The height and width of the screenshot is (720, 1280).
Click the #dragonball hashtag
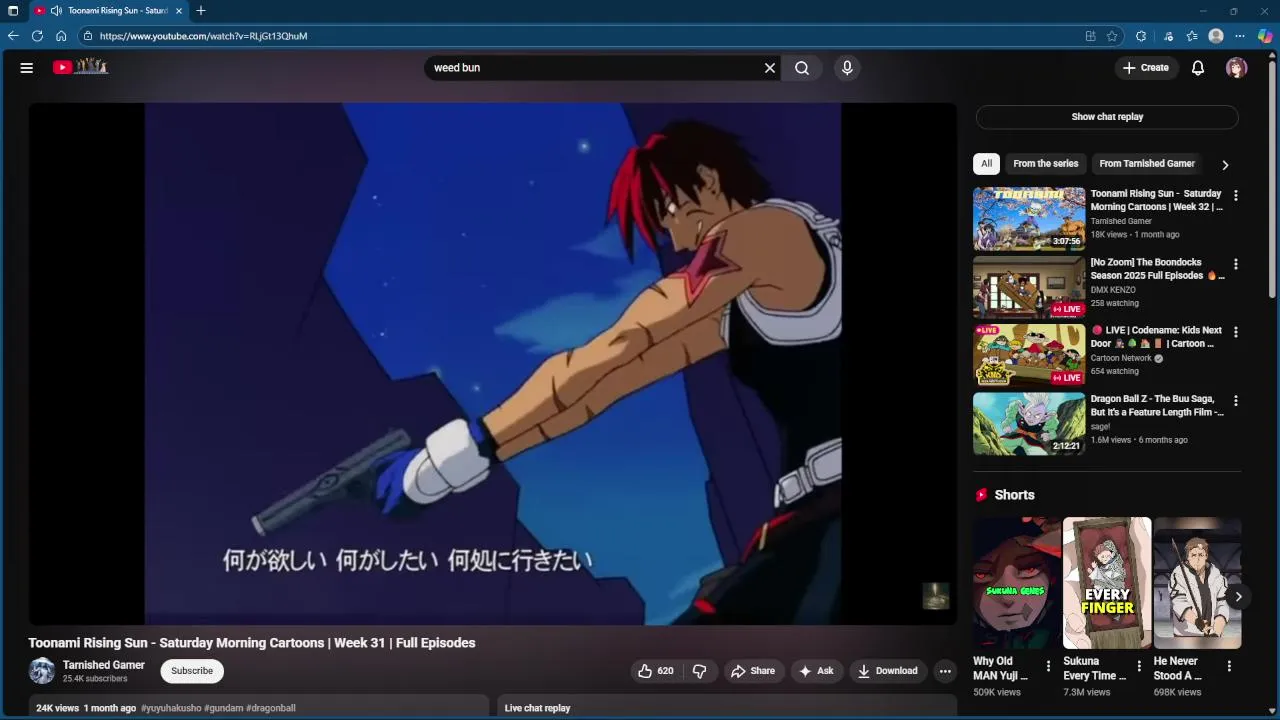270,708
